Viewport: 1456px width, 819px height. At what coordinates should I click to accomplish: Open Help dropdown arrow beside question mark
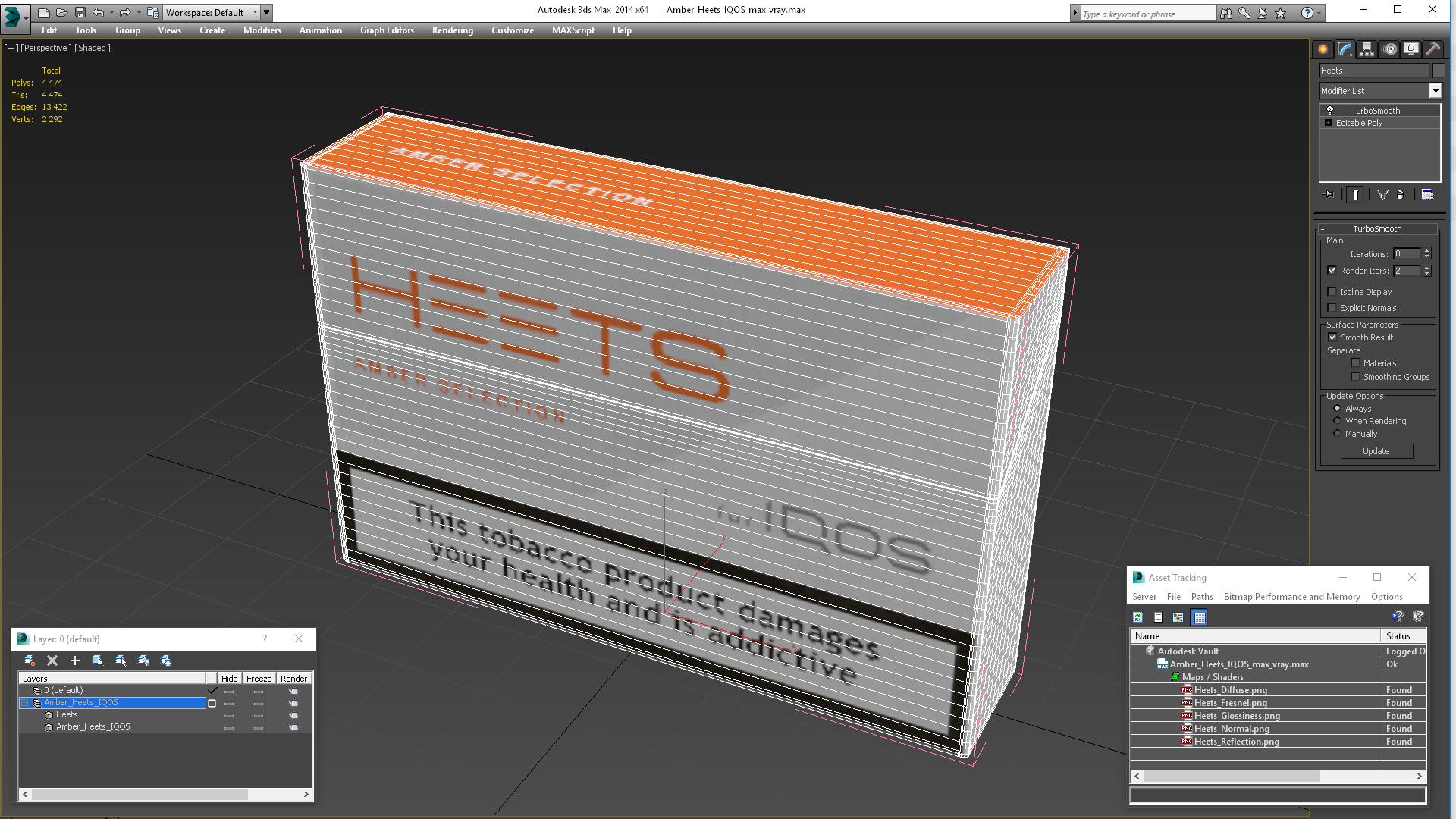[1319, 13]
